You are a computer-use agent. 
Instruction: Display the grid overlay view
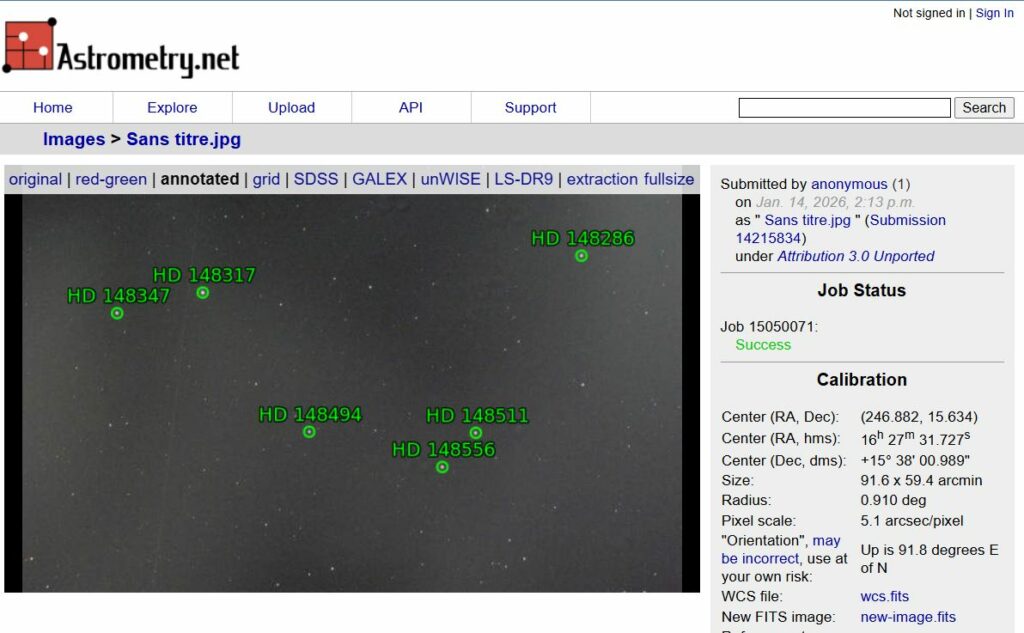pyautogui.click(x=266, y=180)
